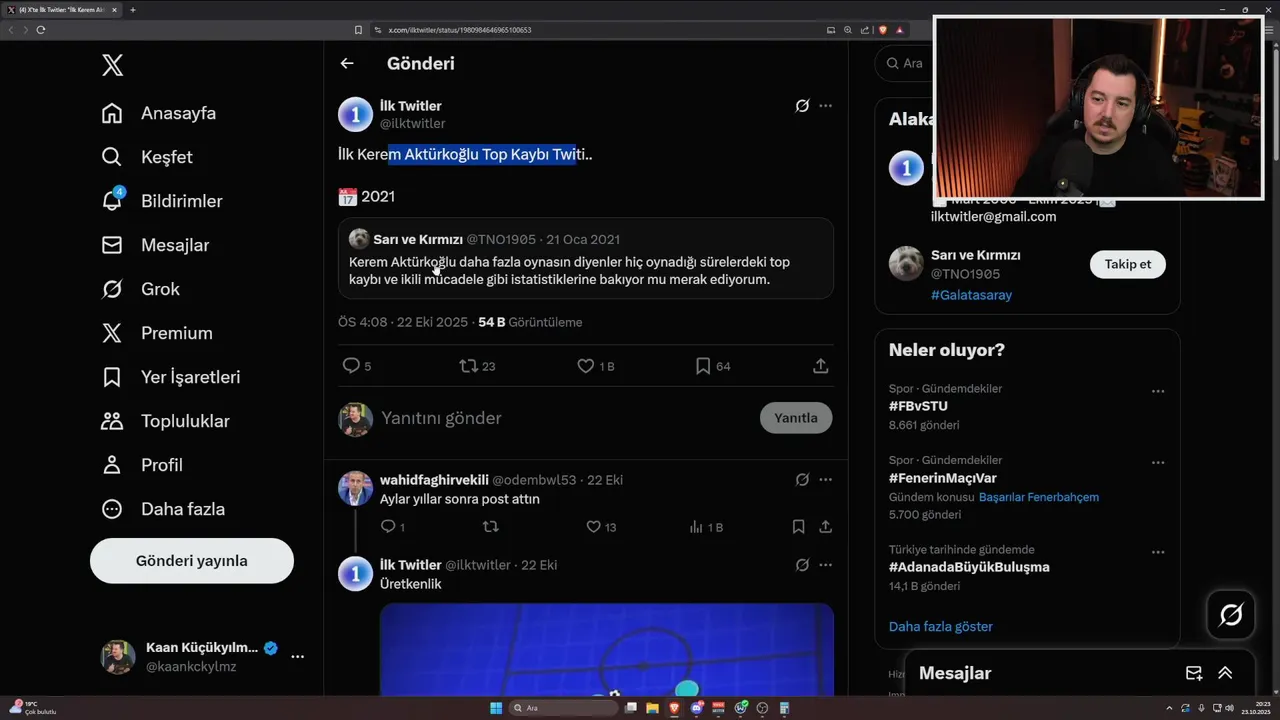Viewport: 1280px width, 720px height.
Task: Open more options on wahidfaghirvekili reply
Action: click(x=825, y=480)
